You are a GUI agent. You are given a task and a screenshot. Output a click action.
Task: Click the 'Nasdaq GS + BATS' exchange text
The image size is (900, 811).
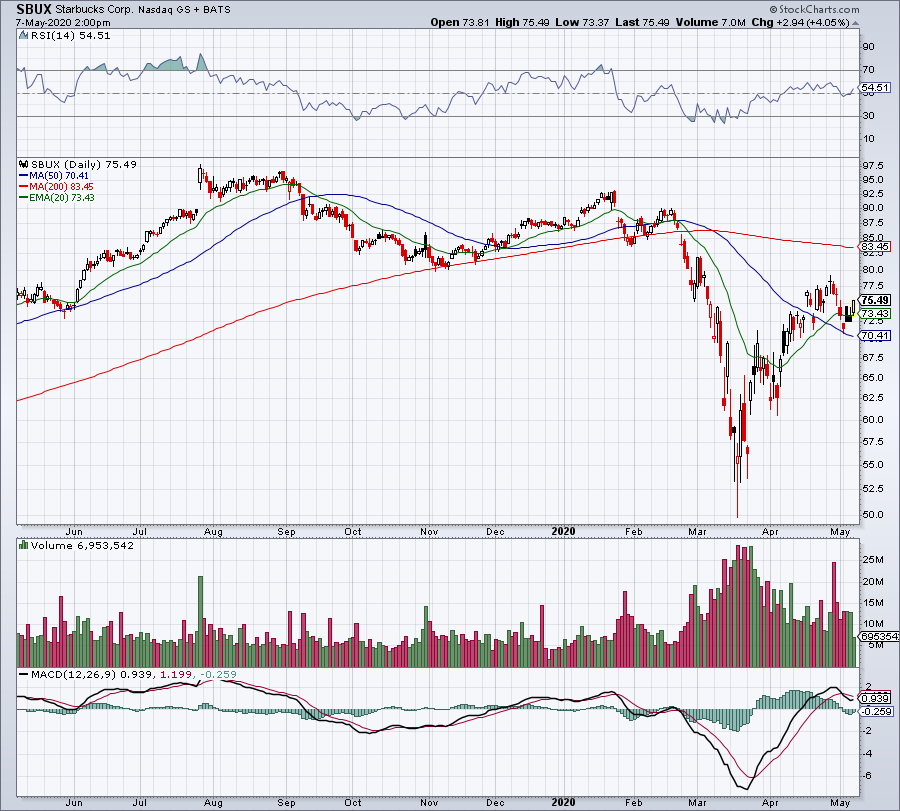pos(185,10)
